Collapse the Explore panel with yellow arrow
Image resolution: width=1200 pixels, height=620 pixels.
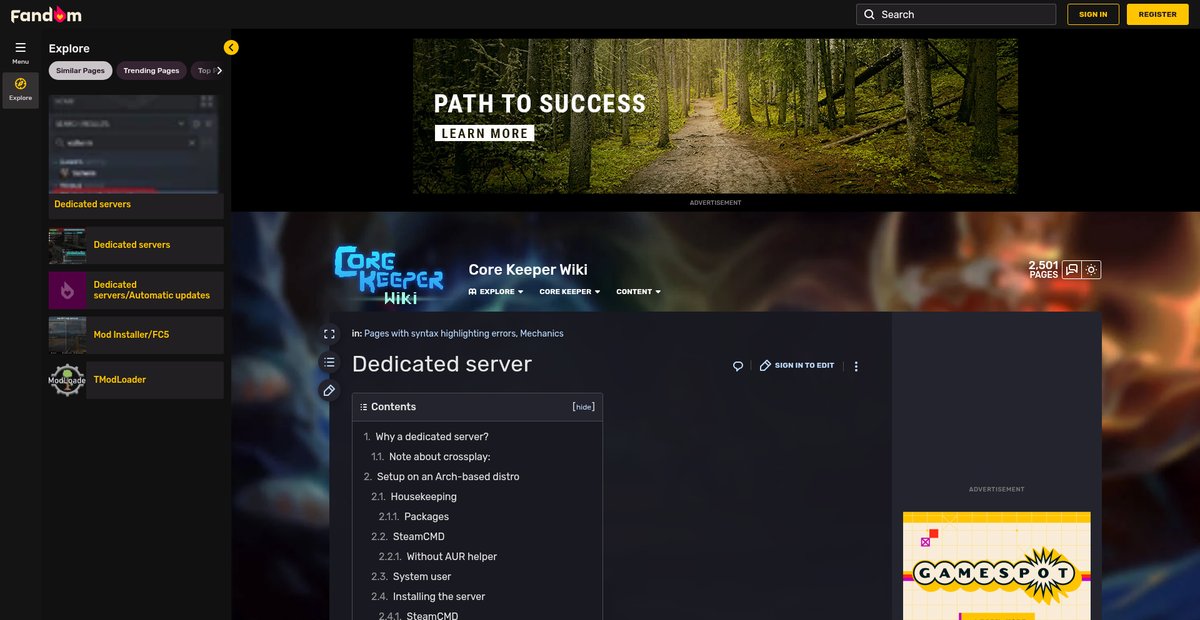tap(231, 47)
